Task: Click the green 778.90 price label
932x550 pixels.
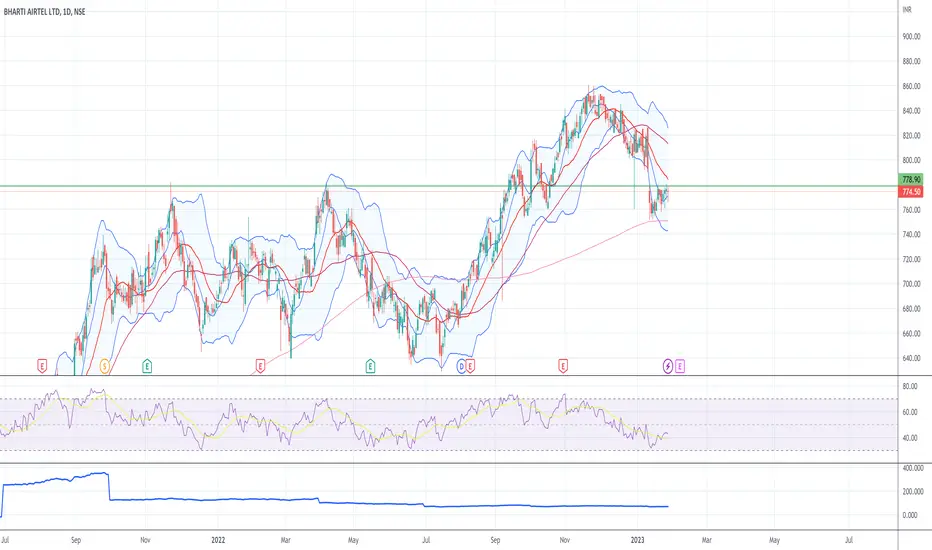Action: point(911,179)
